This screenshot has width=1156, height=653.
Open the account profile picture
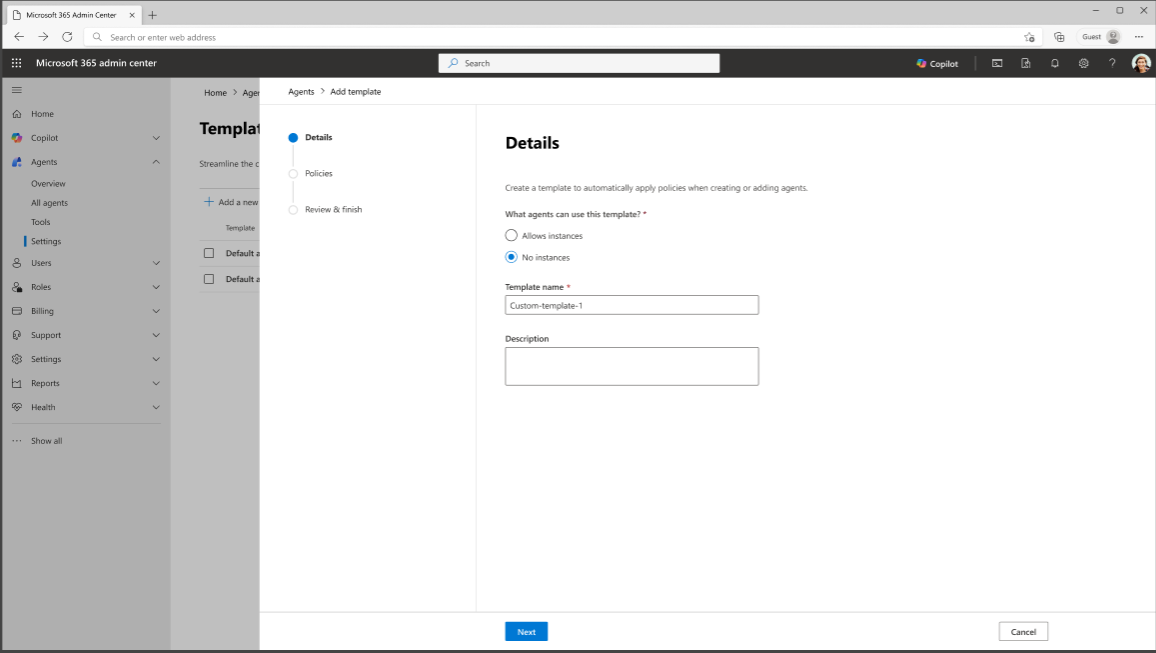point(1141,63)
